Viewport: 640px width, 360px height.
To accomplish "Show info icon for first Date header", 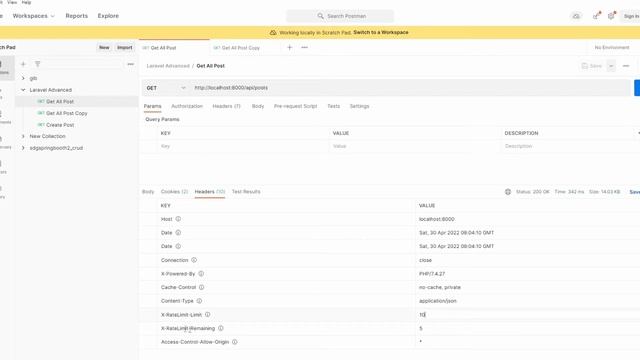I will (x=178, y=233).
